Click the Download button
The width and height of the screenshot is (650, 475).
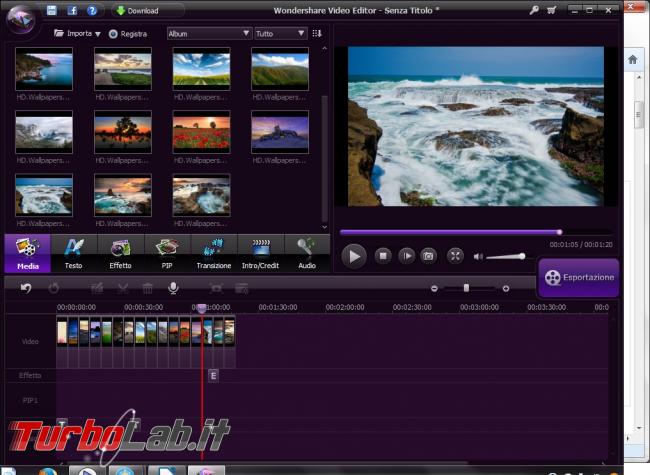tap(138, 11)
